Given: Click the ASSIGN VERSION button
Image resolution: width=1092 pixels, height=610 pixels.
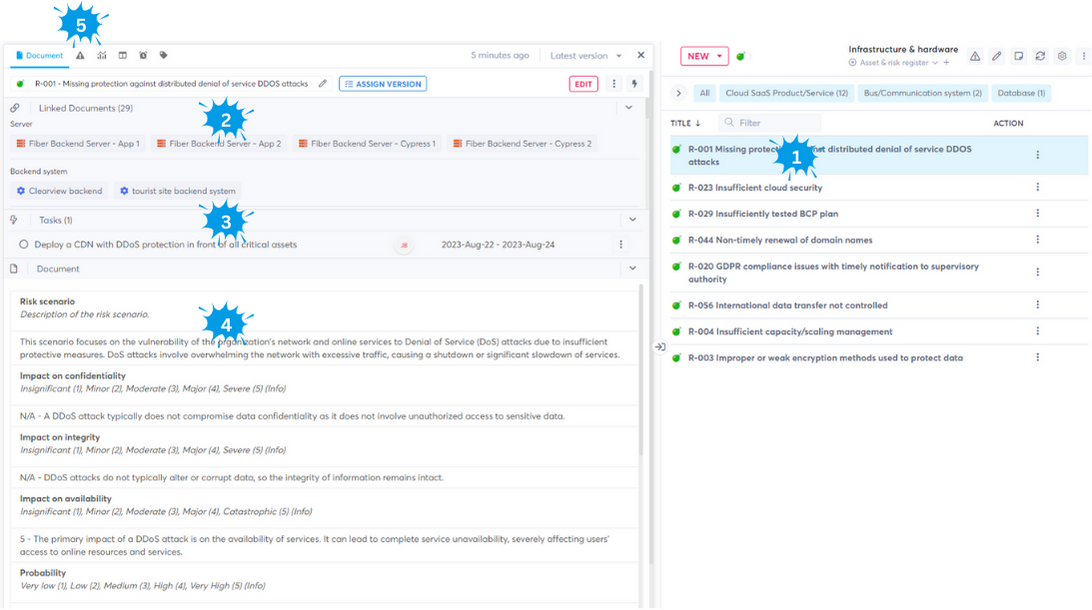Looking at the screenshot, I should pos(382,84).
